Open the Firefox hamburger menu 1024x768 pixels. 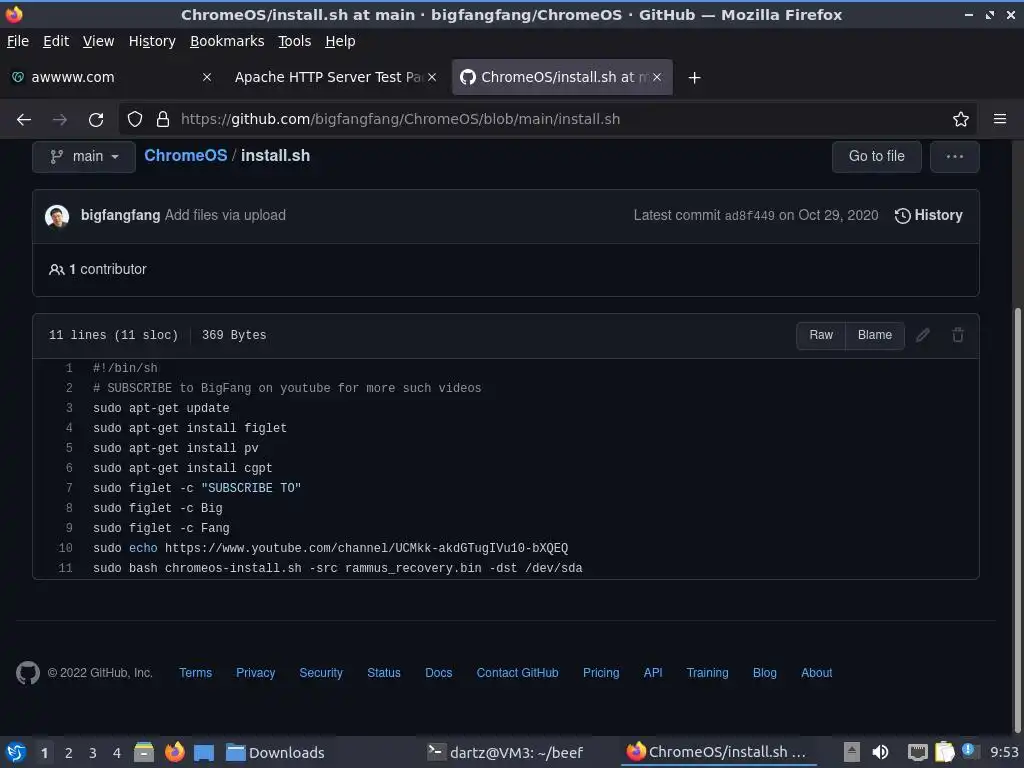tap(1000, 119)
